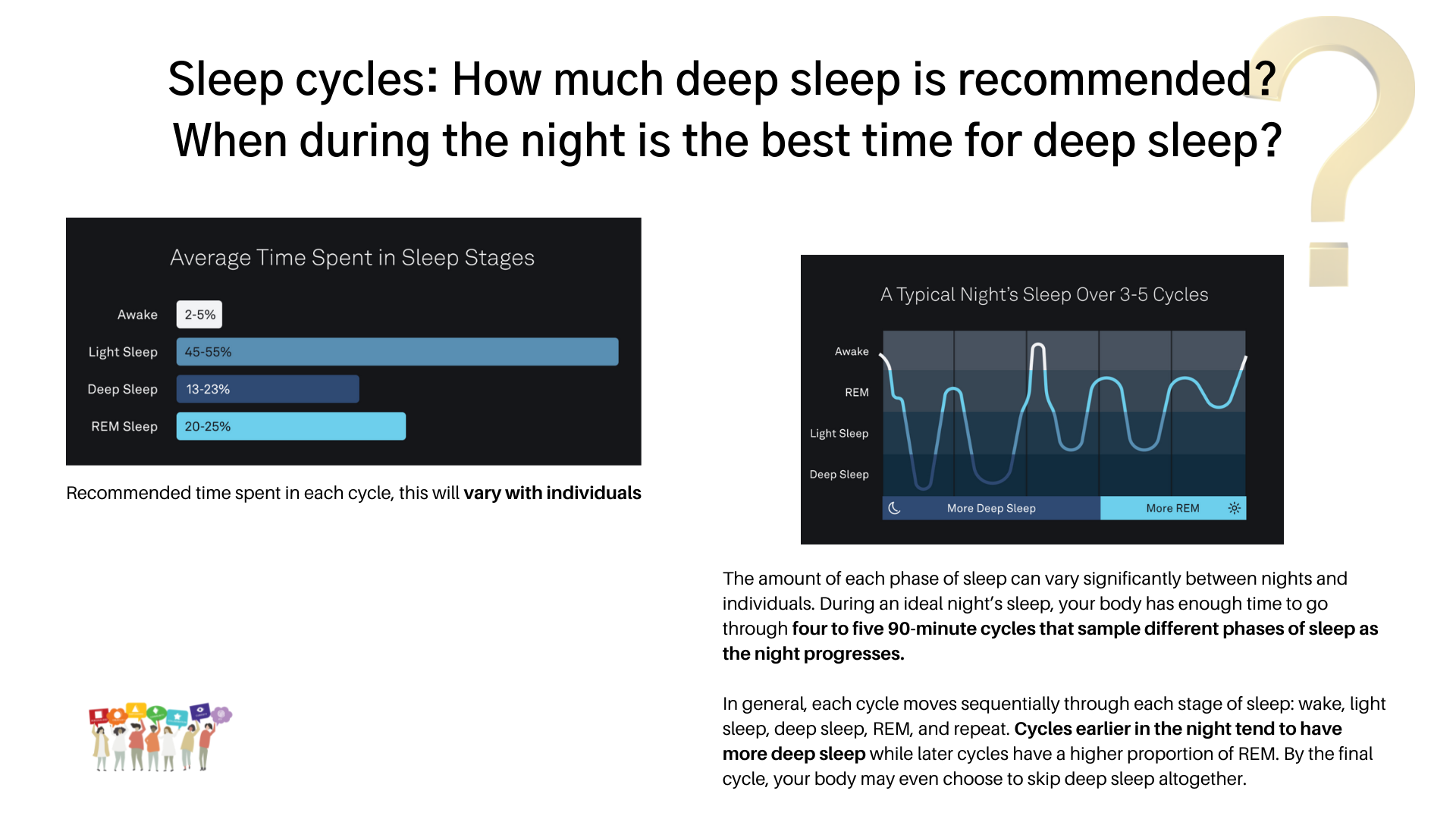Click the bold text 'vary with individuals'

point(552,493)
